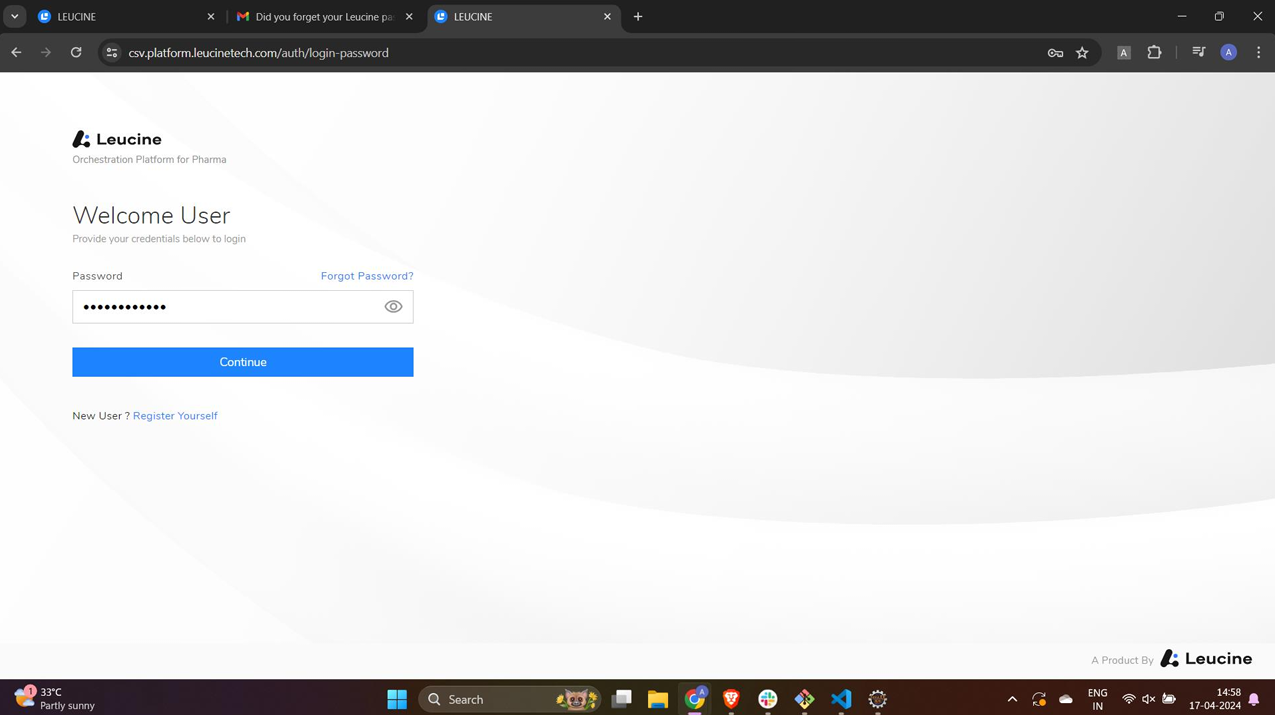
Task: Open saved passwords key icon
Action: [1055, 53]
